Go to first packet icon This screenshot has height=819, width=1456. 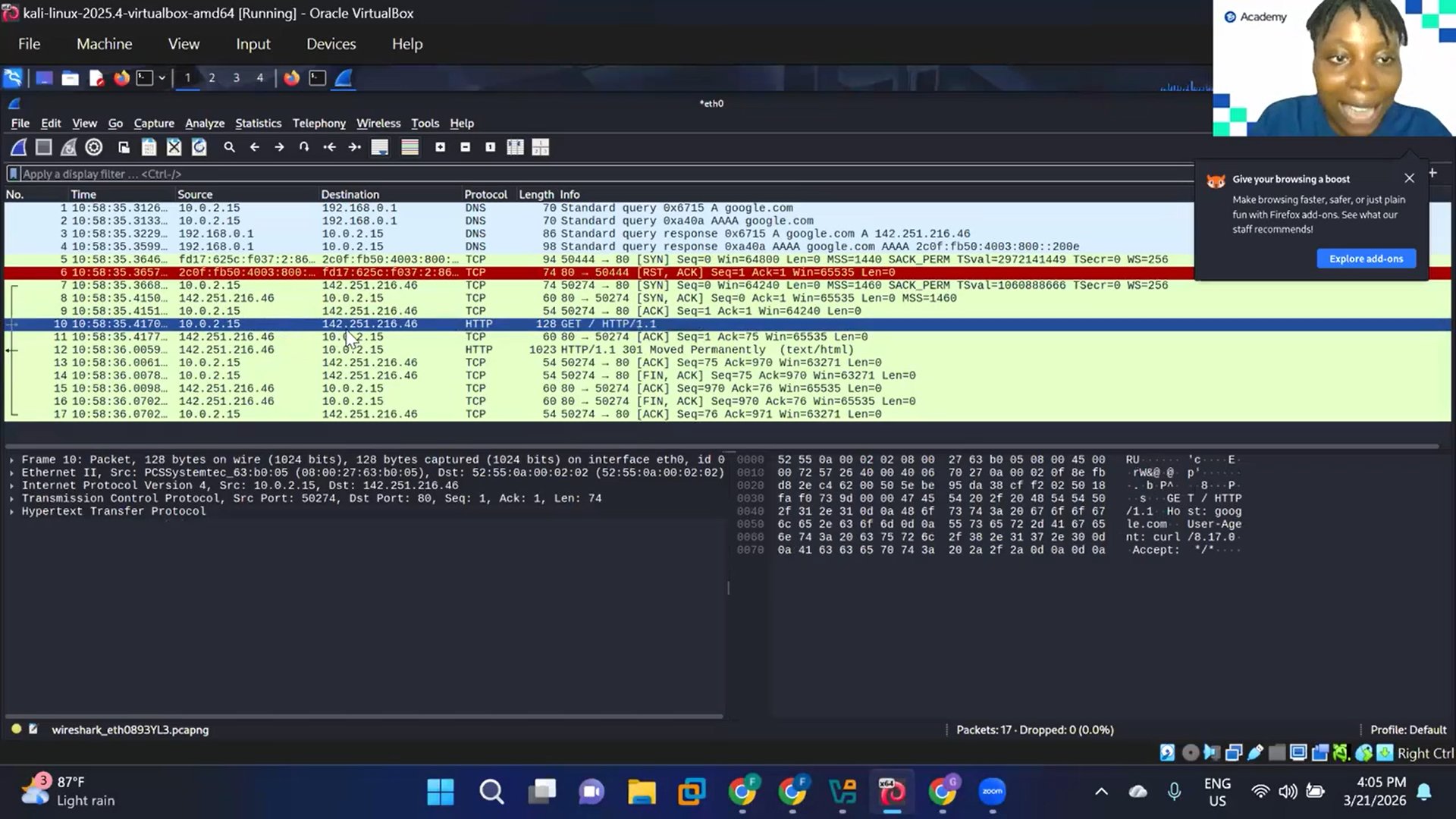coord(329,147)
